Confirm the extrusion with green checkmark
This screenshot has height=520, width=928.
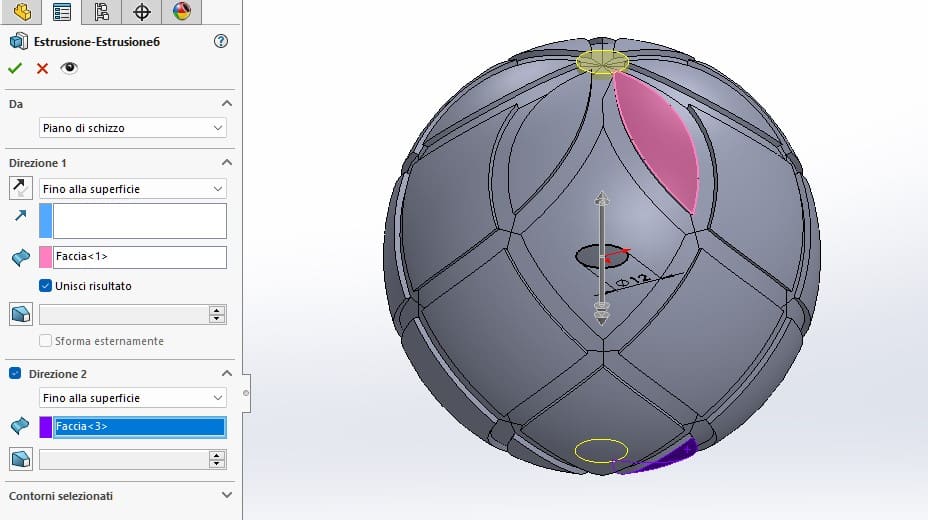[x=15, y=68]
